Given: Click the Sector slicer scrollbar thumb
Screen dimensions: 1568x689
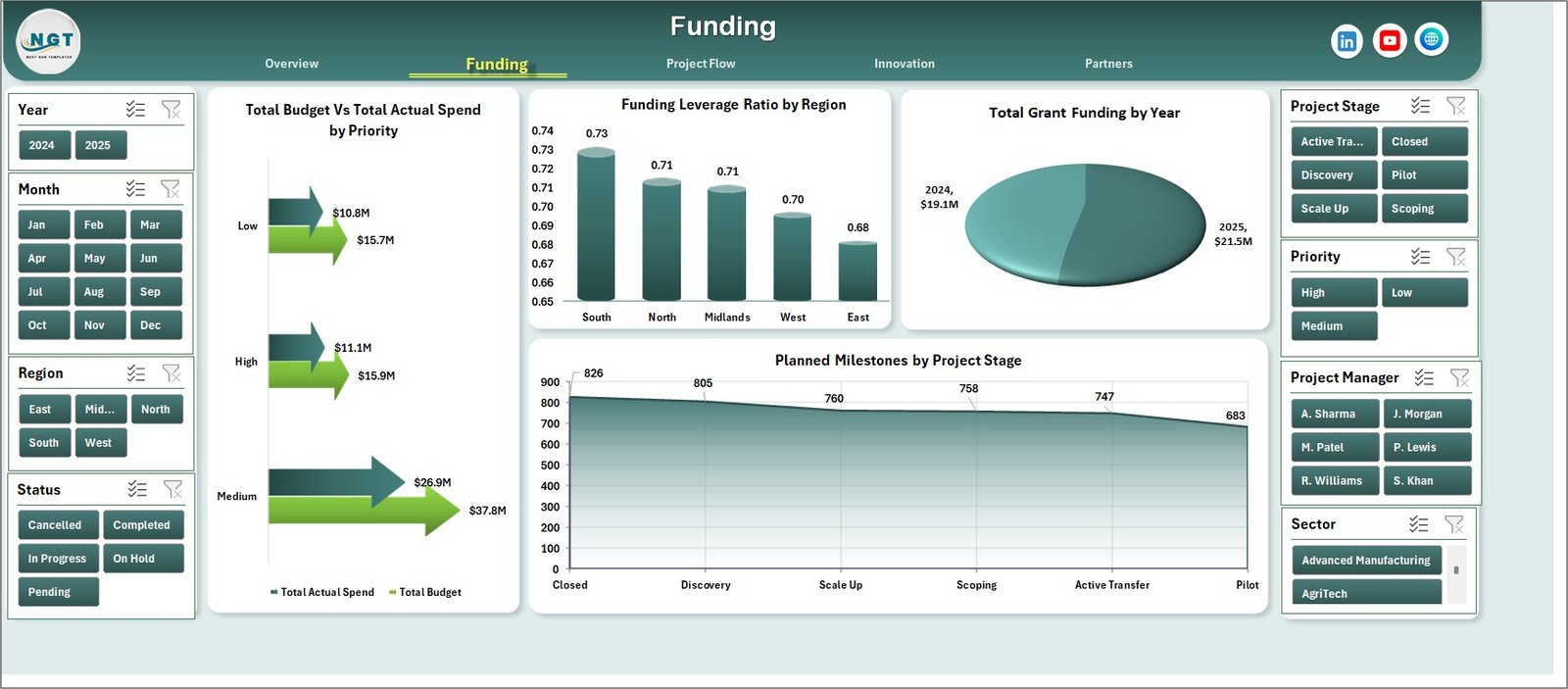Looking at the screenshot, I should 1456,569.
